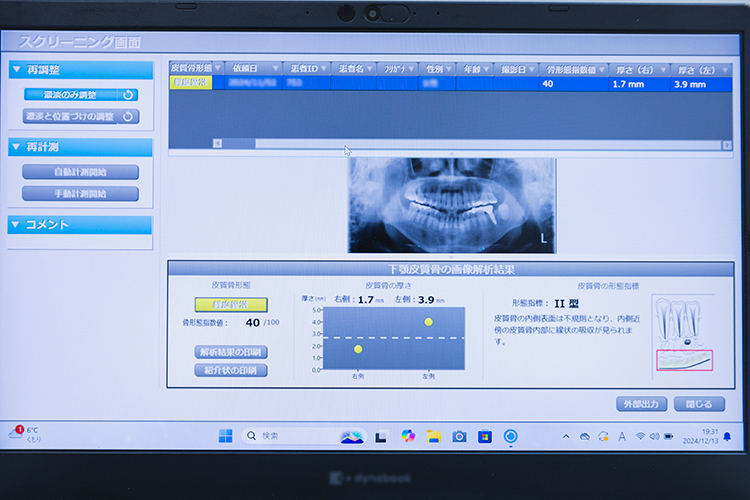This screenshot has width=750, height=500.
Task: Open the 依頼日 column filter dropdown
Action: (274, 68)
